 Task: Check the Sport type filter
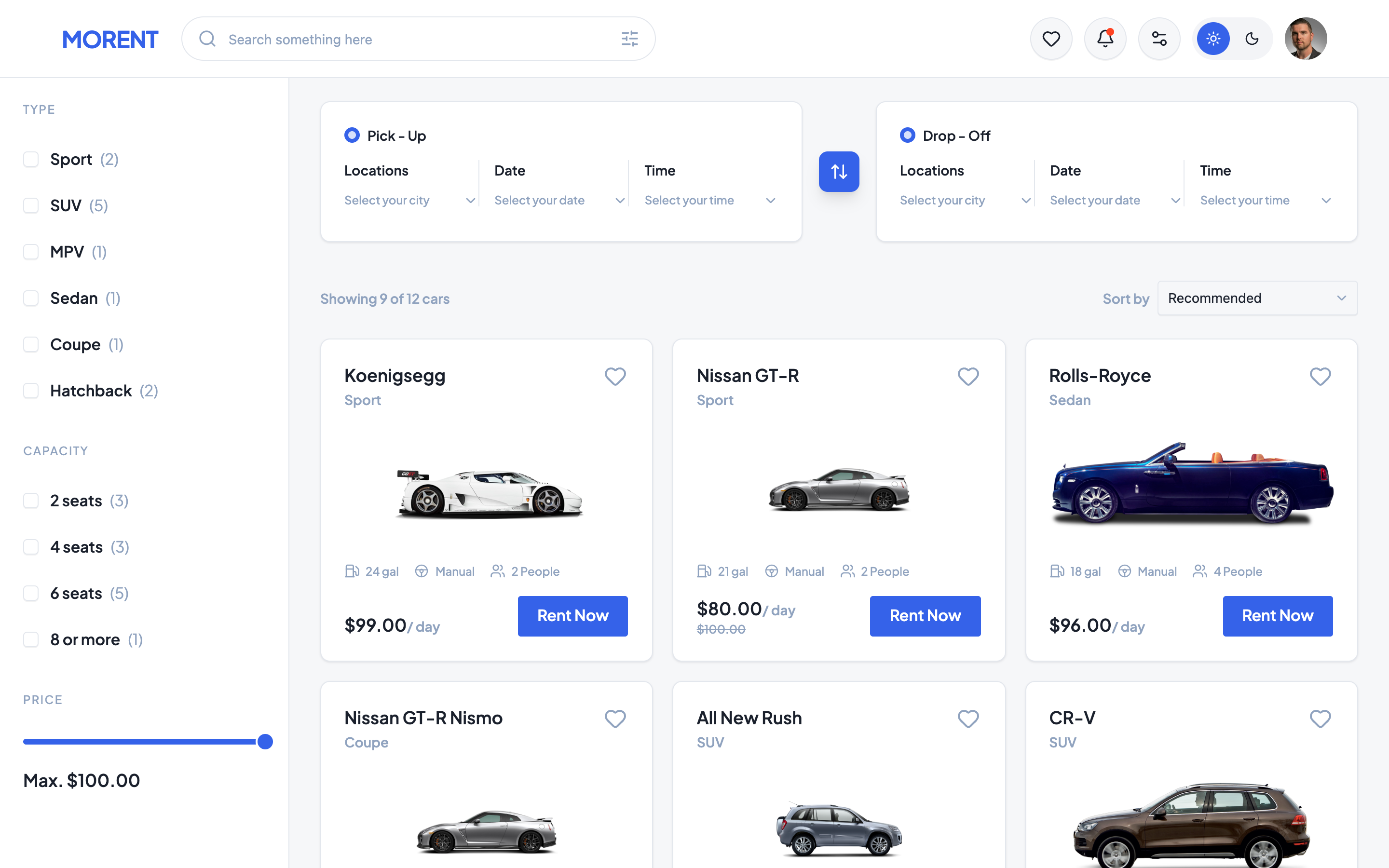31,159
